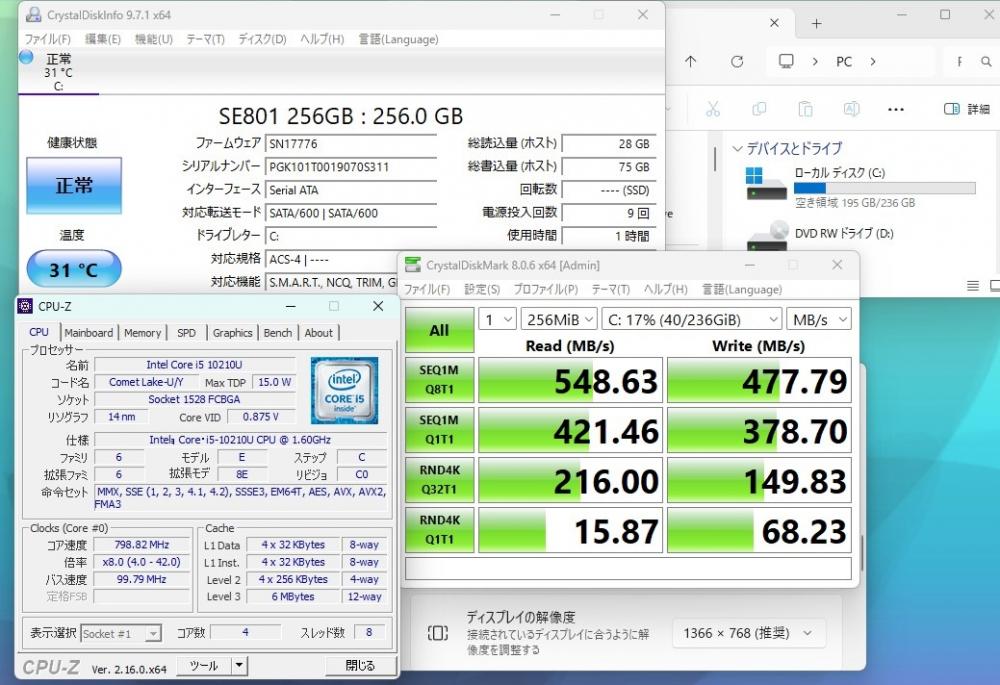Open CrystalDiskInfo Theme menu
This screenshot has width=1000, height=685.
(x=205, y=39)
